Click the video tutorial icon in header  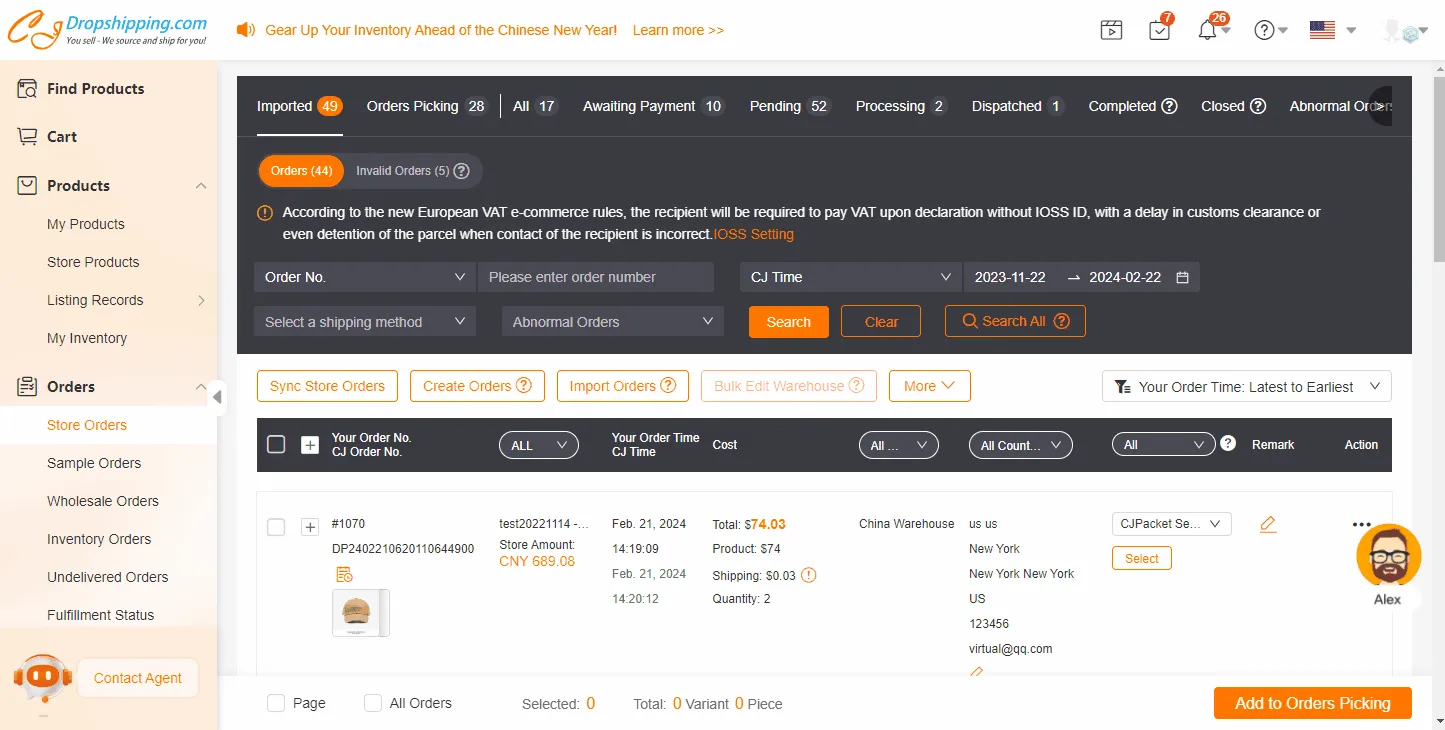(1111, 31)
